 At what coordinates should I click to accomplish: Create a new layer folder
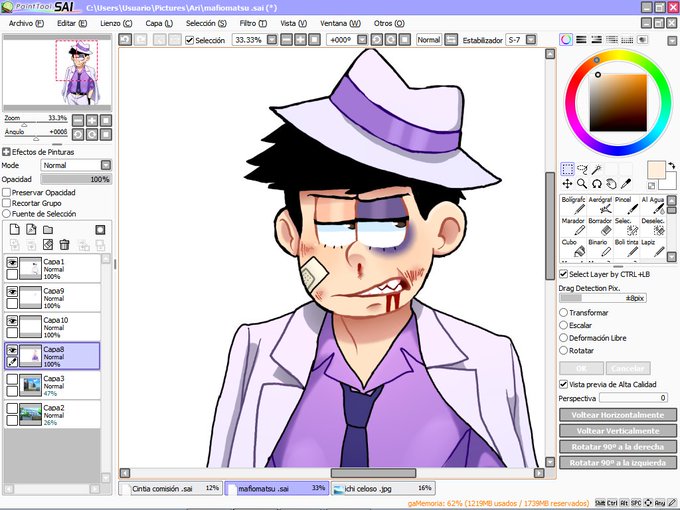(48, 229)
